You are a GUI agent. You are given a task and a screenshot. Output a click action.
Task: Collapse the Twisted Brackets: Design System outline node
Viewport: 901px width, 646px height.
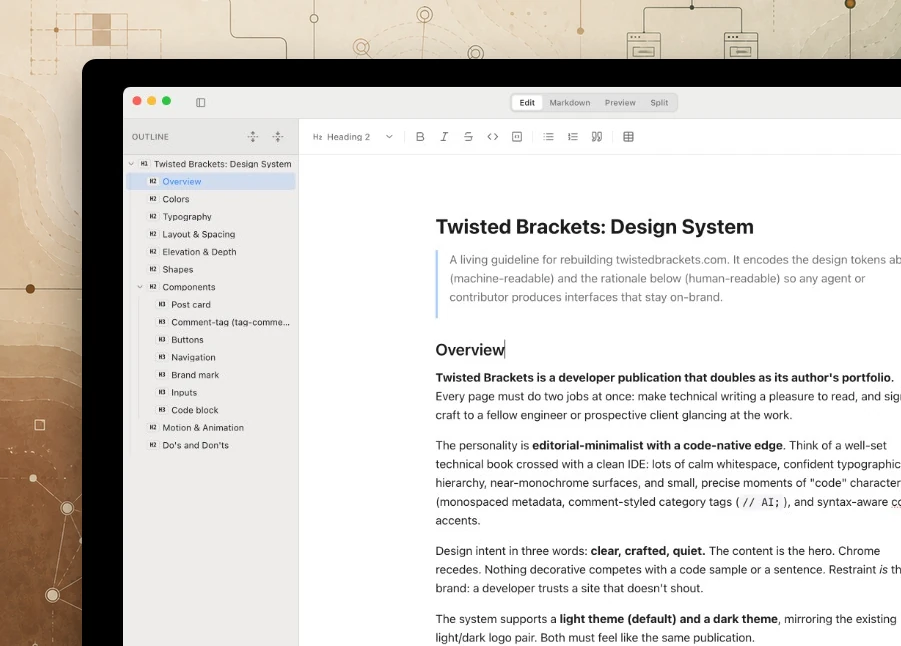[131, 164]
